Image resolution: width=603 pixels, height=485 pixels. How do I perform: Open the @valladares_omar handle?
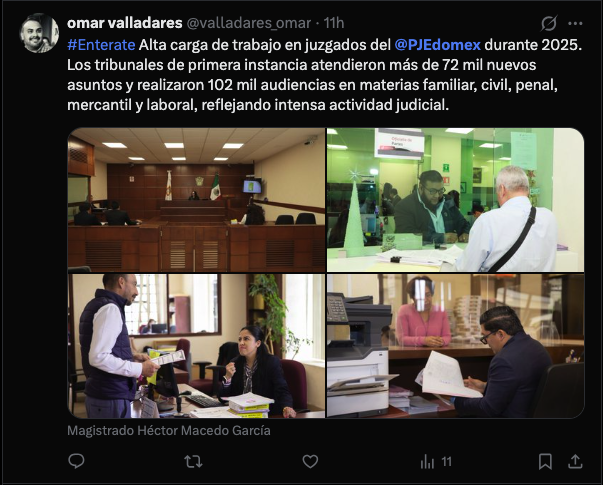pos(249,23)
